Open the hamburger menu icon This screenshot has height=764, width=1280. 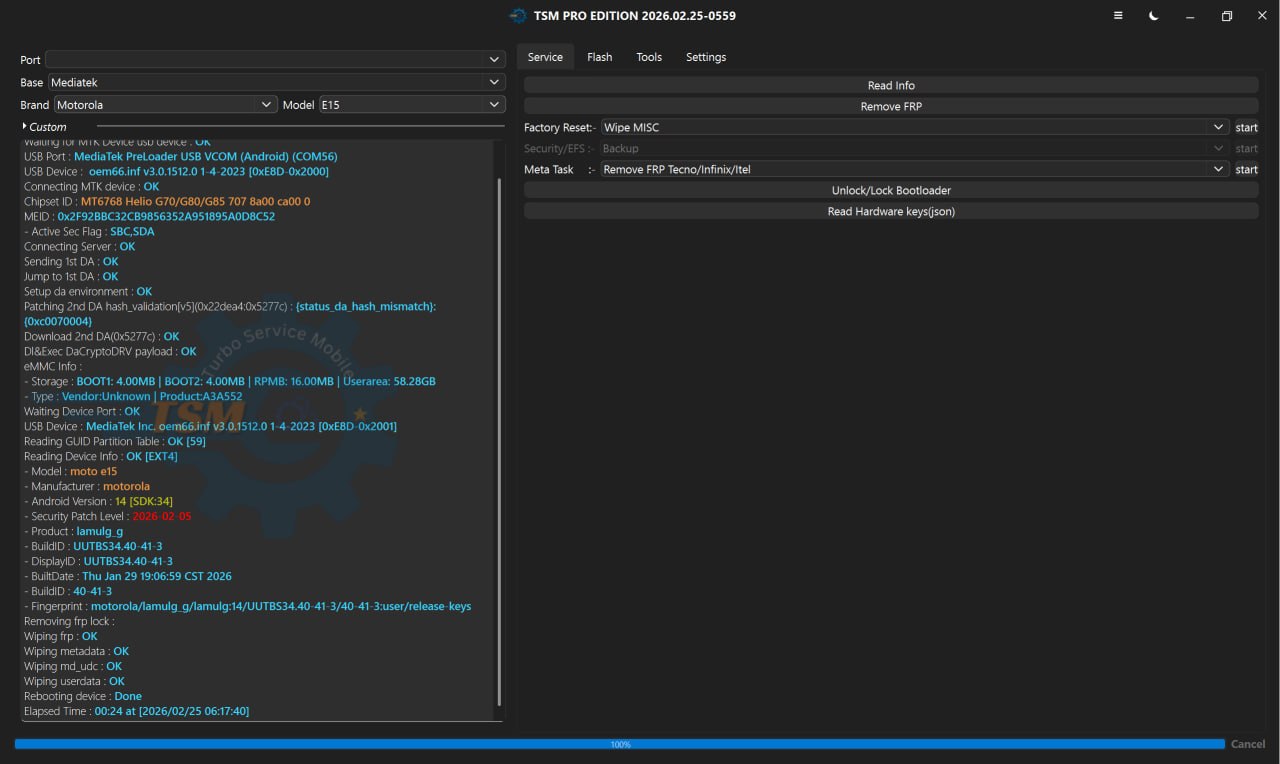[1117, 16]
